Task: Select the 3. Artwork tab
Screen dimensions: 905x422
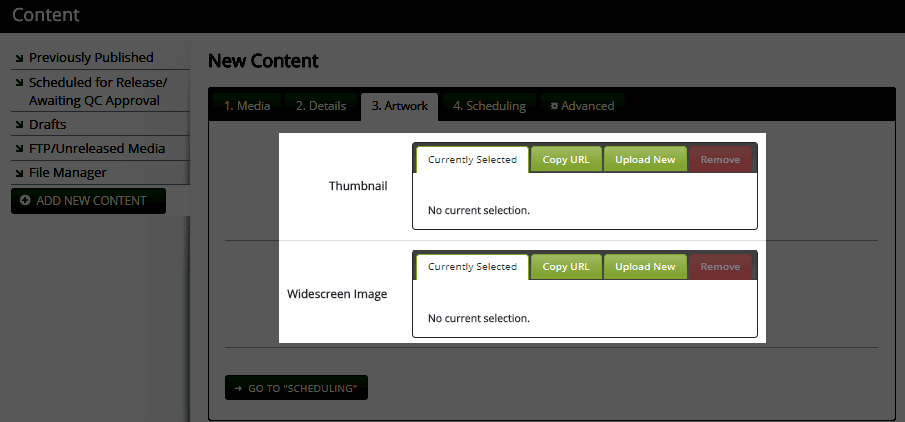Action: [x=399, y=106]
